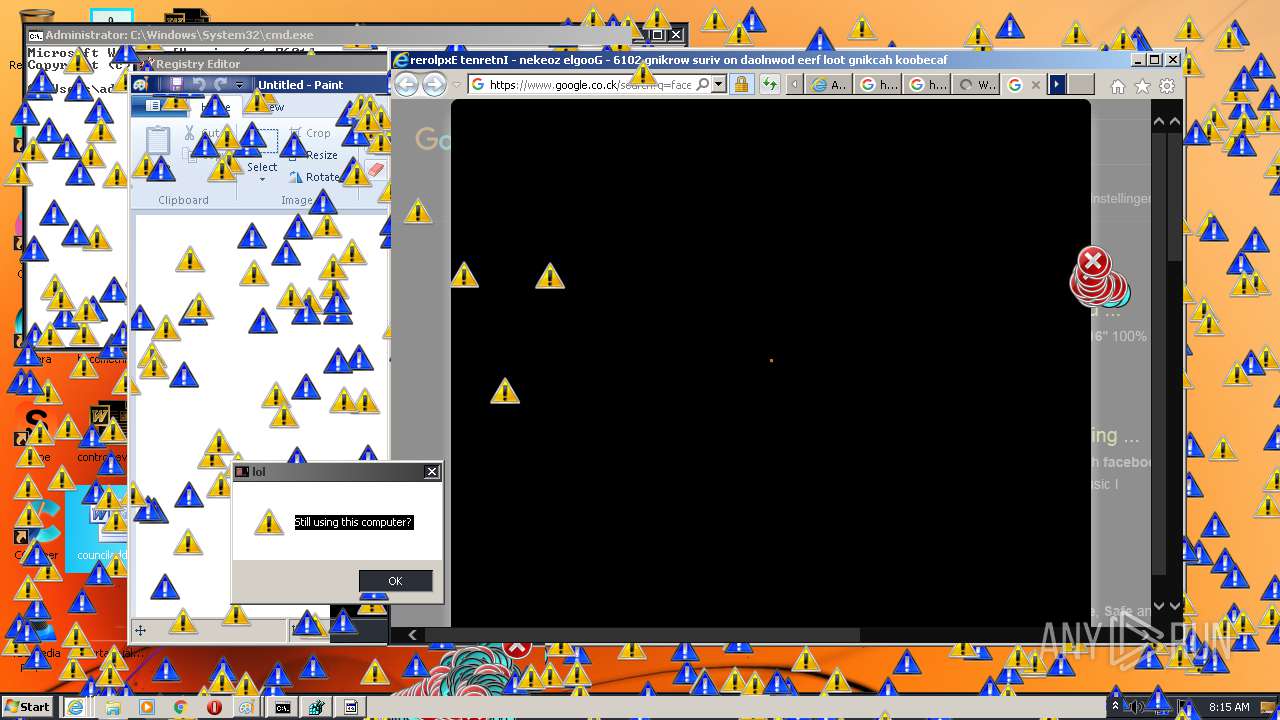The width and height of the screenshot is (1280, 720).
Task: Switch to cmd.exe via taskbar button
Action: pyautogui.click(x=283, y=707)
